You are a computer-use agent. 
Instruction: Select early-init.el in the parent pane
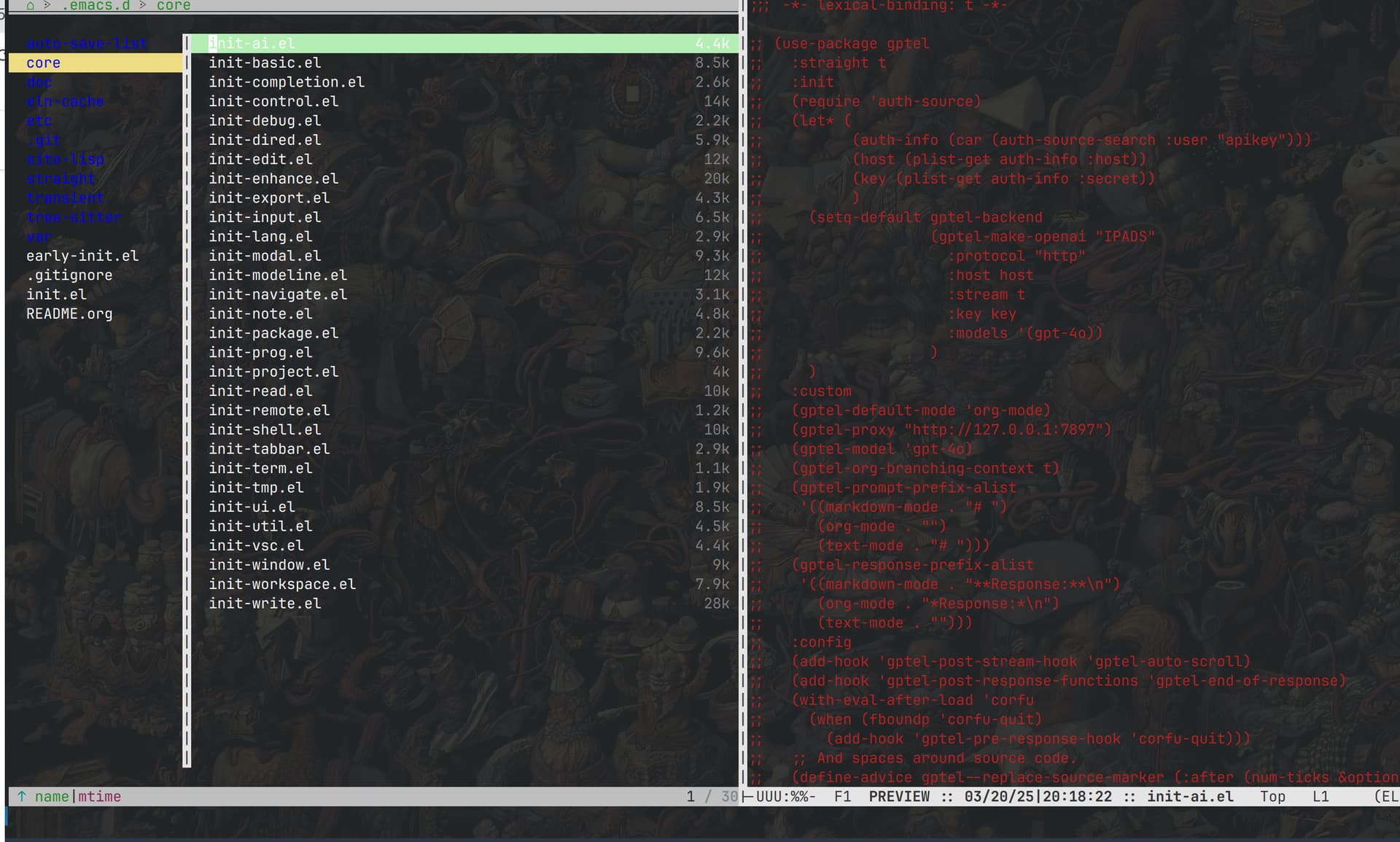point(82,256)
